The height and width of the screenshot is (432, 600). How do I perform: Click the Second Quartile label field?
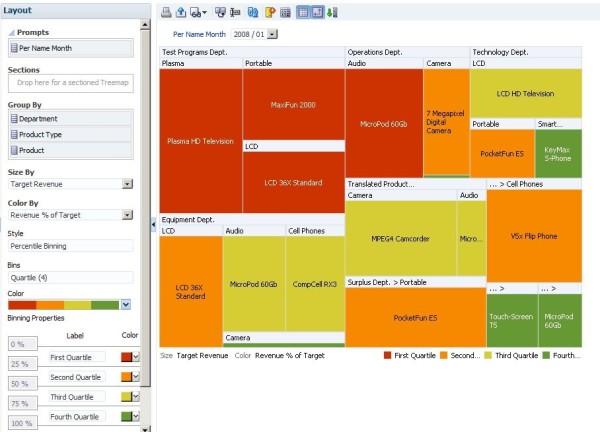(x=77, y=377)
